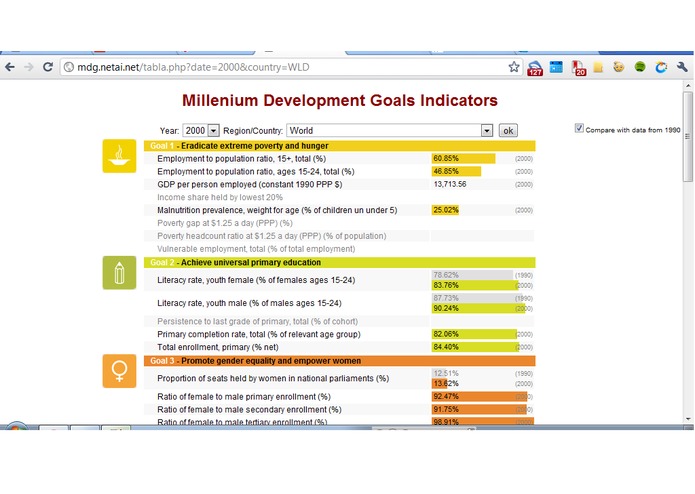This screenshot has height=494, width=695.
Task: Click the 60.85% employment ratio bar
Action: tap(463, 158)
